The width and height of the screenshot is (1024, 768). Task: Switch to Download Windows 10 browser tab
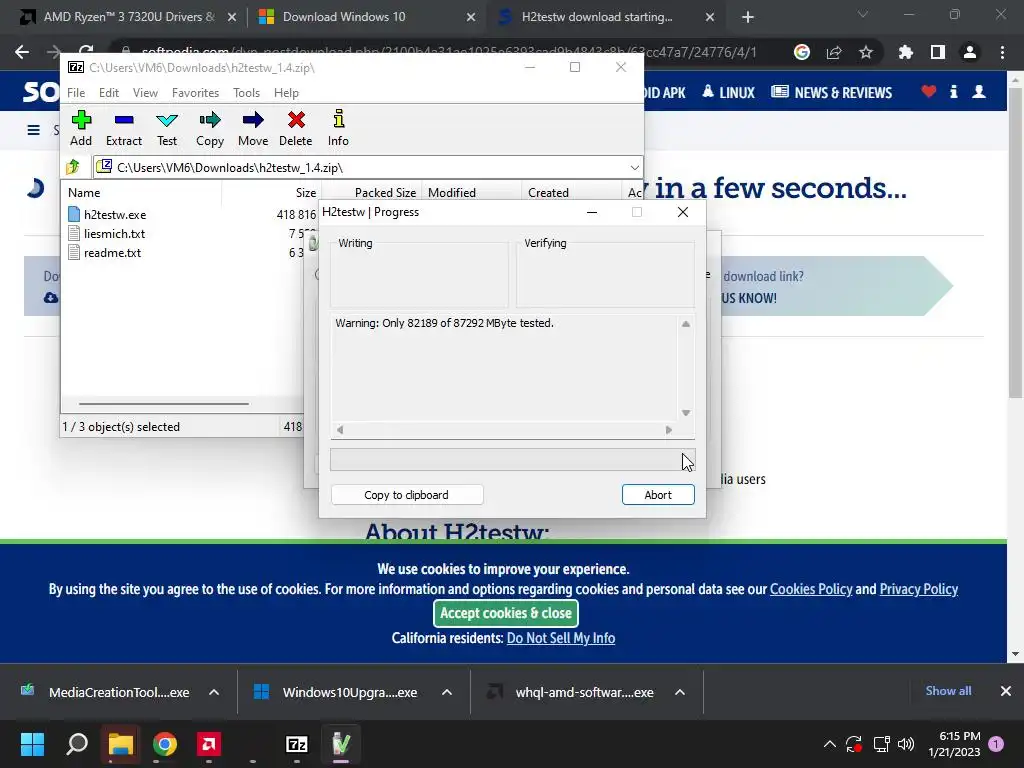pyautogui.click(x=344, y=17)
